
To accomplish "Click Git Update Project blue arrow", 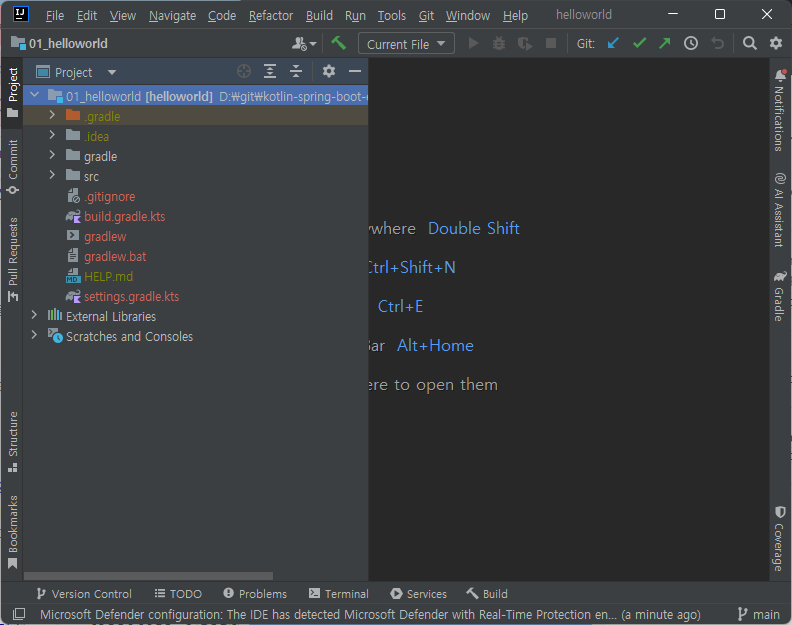I will (x=613, y=43).
